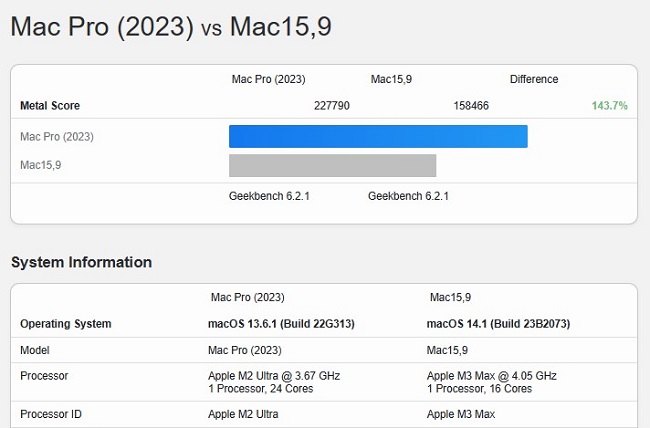Click the Model row label
Screen dimensions: 650x428
coord(35,350)
